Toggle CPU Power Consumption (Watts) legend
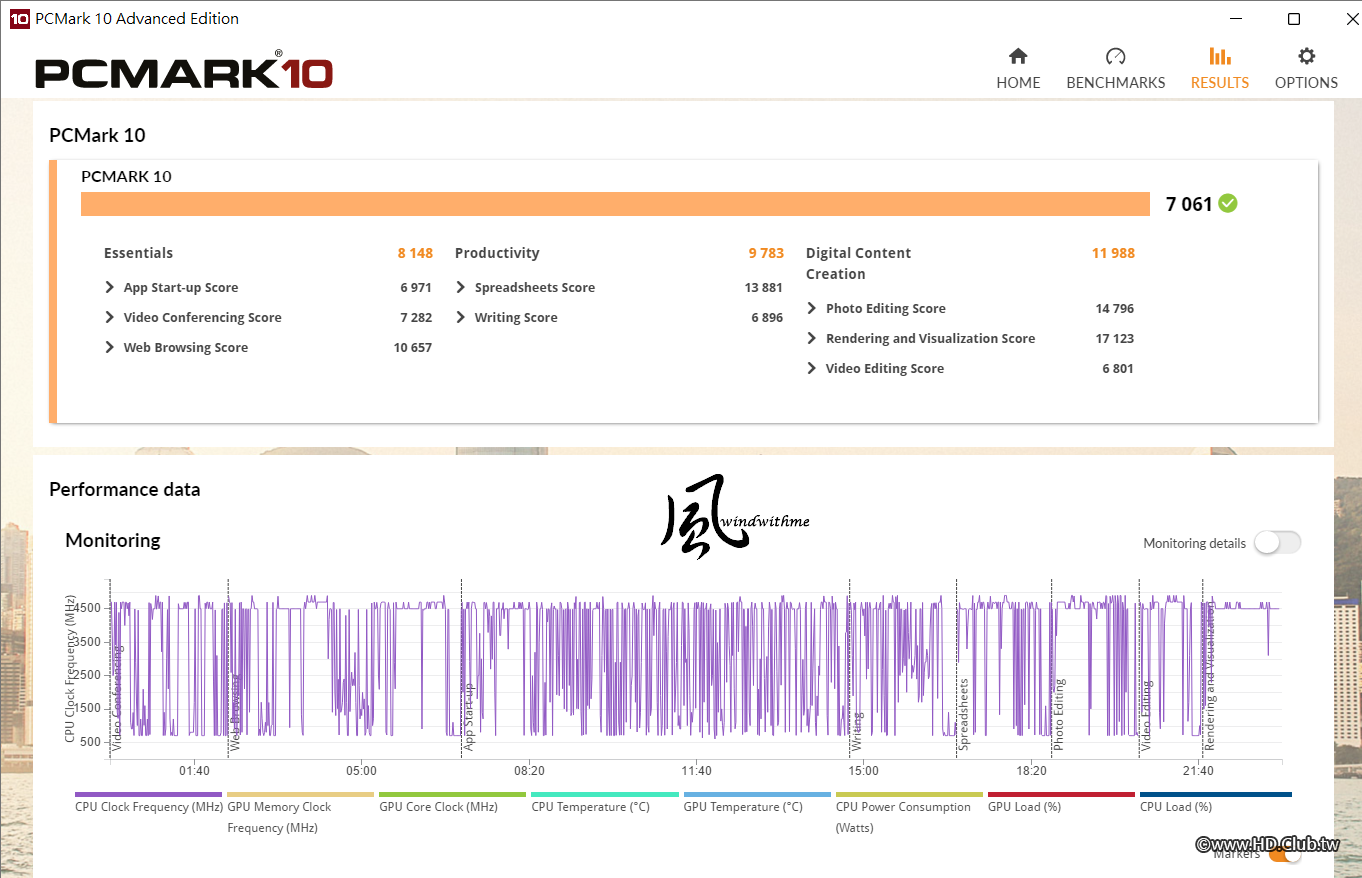This screenshot has width=1362, height=878. pos(908,815)
